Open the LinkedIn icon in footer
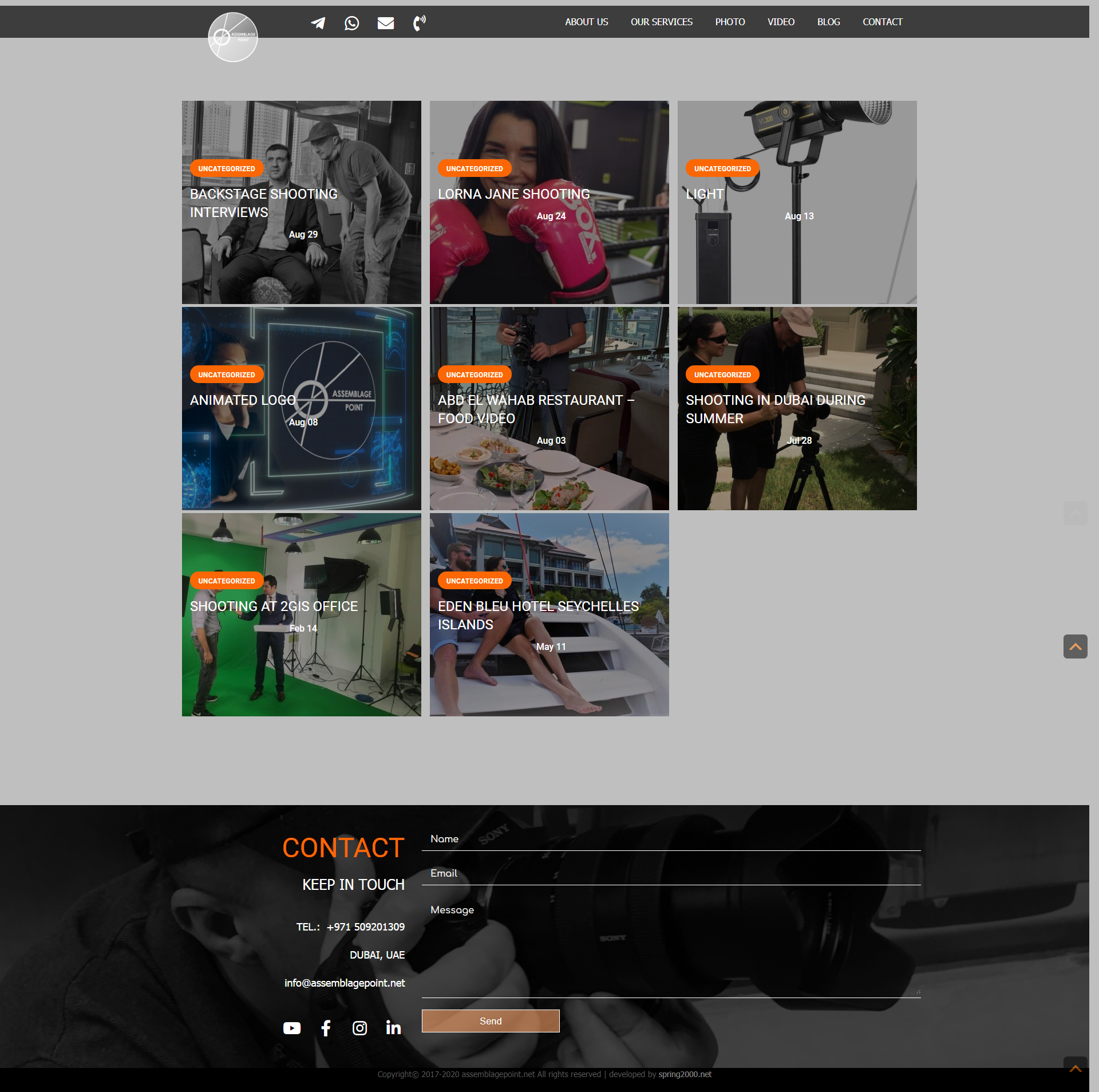 (x=393, y=1028)
